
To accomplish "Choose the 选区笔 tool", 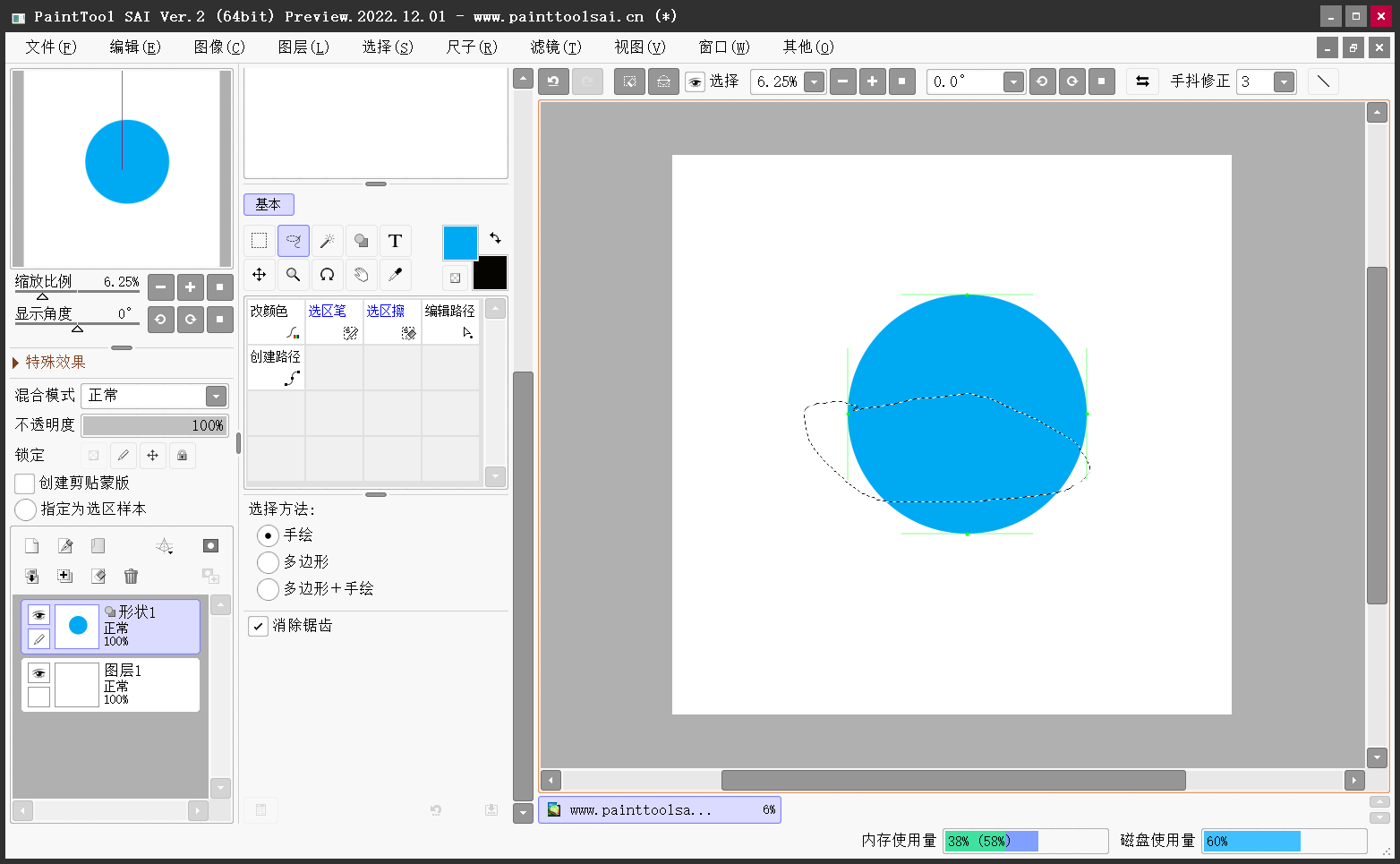I will (x=334, y=321).
